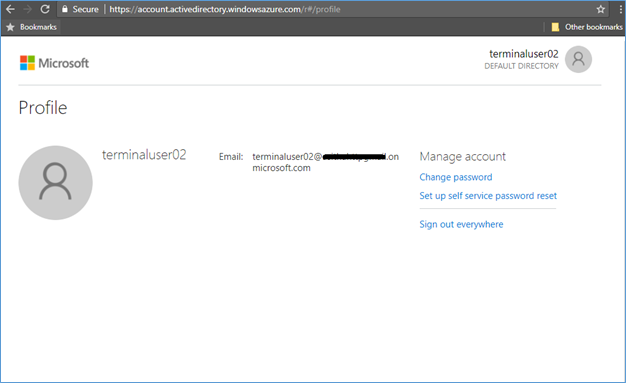Click the Secure padlock icon

[65, 9]
